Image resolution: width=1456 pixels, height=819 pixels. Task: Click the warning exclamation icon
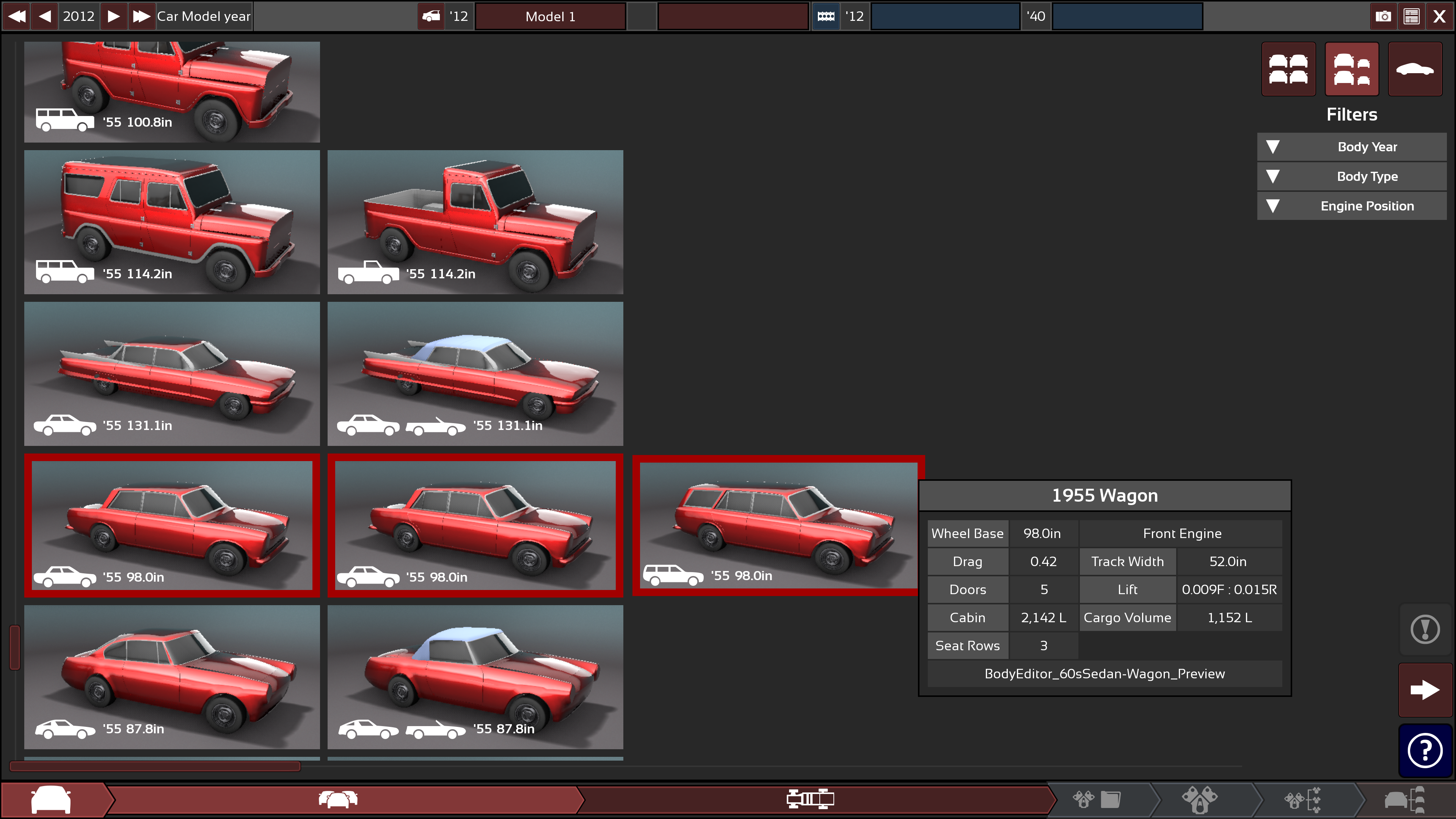tap(1425, 630)
